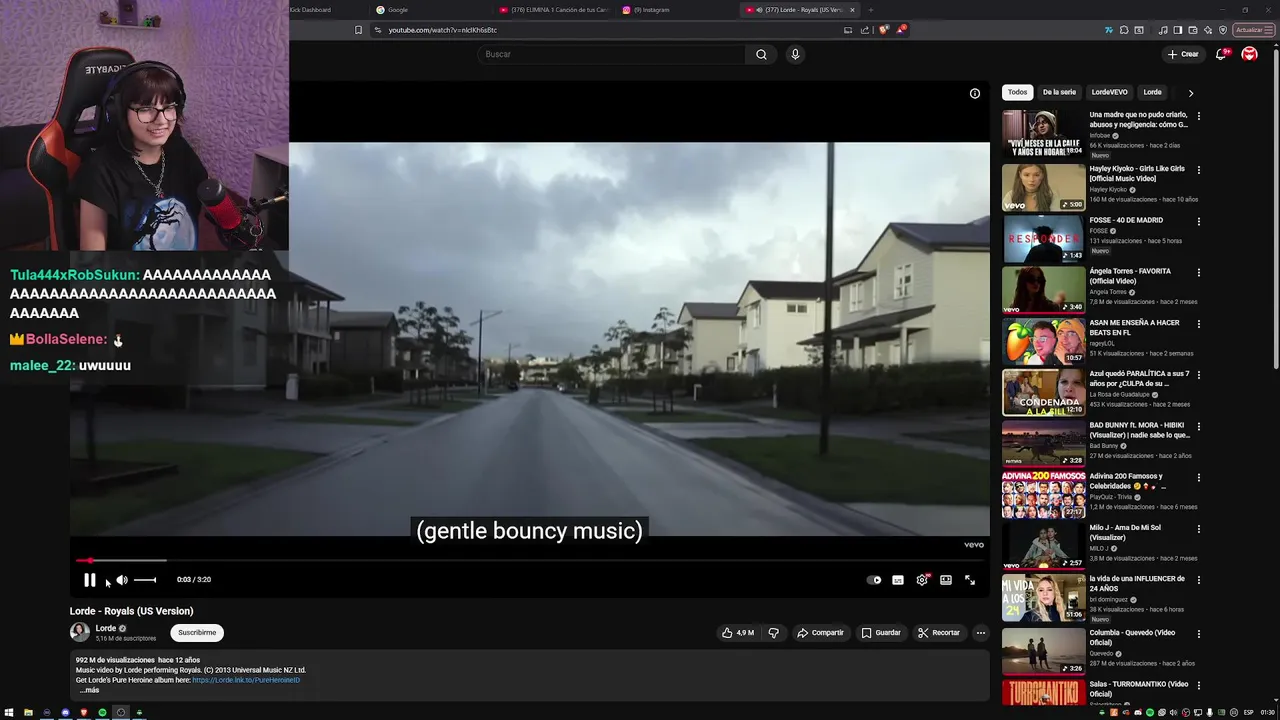Click the Crear create button
1280x720 pixels.
pyautogui.click(x=1182, y=54)
